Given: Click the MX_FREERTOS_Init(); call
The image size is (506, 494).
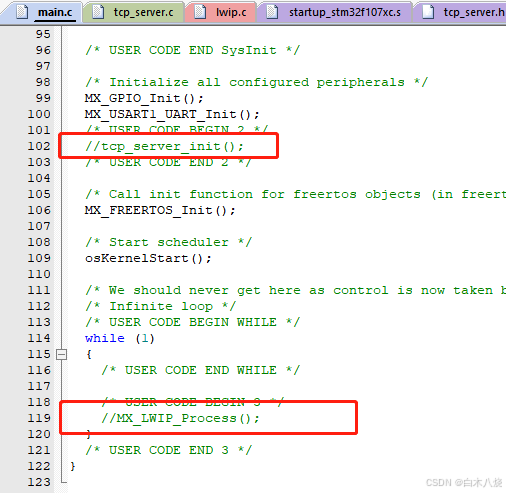Looking at the screenshot, I should (x=160, y=210).
